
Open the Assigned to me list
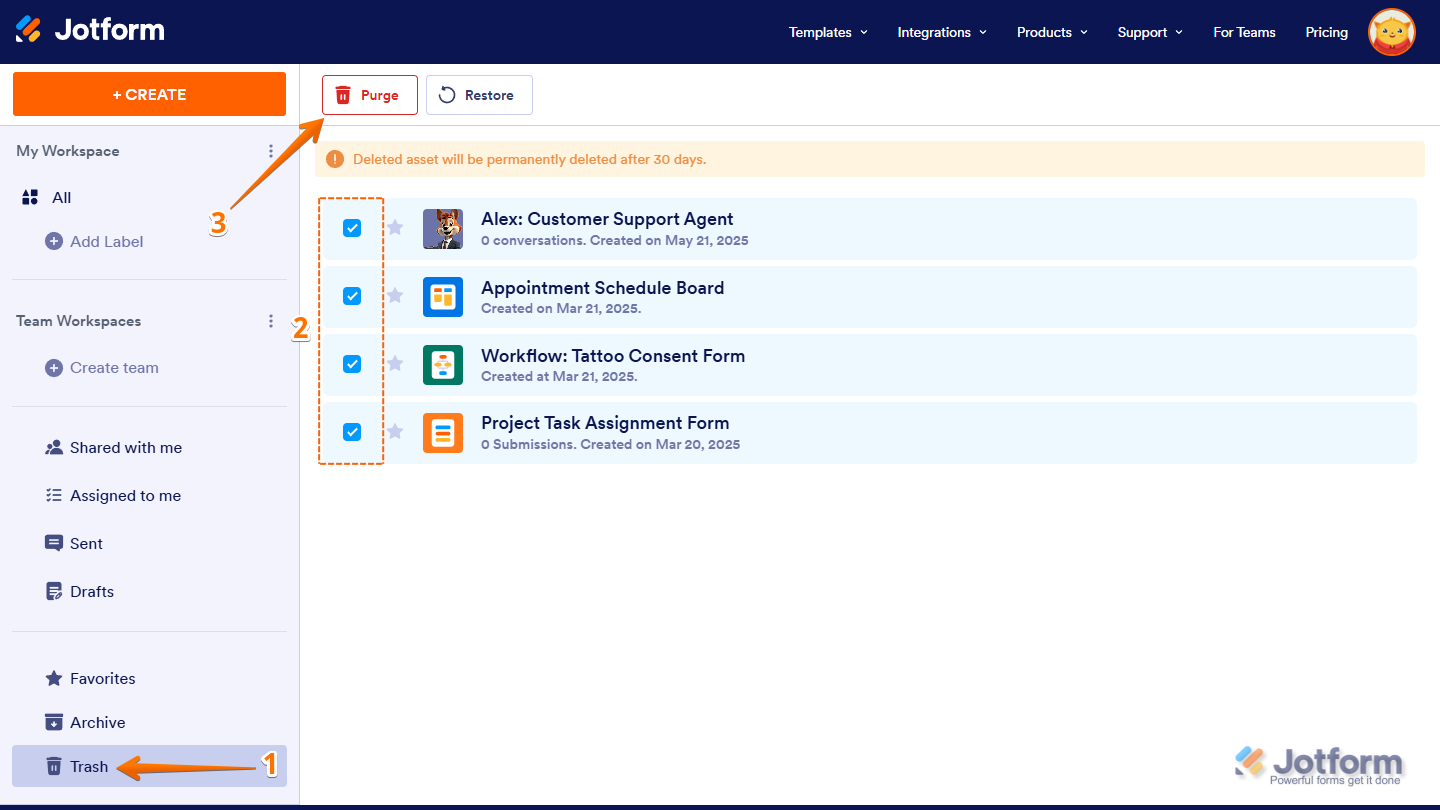coord(54,495)
